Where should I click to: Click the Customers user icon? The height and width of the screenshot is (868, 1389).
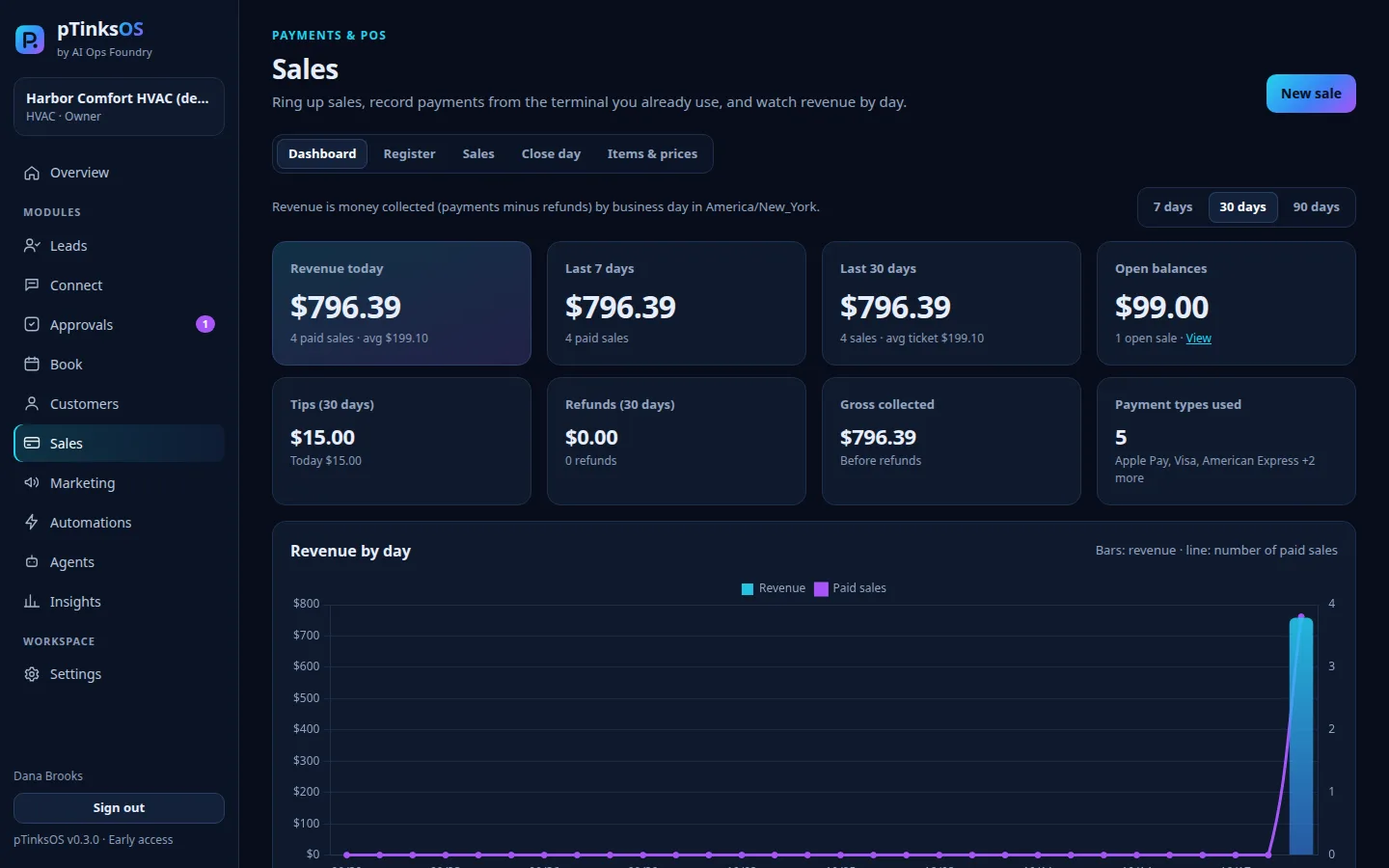click(32, 404)
